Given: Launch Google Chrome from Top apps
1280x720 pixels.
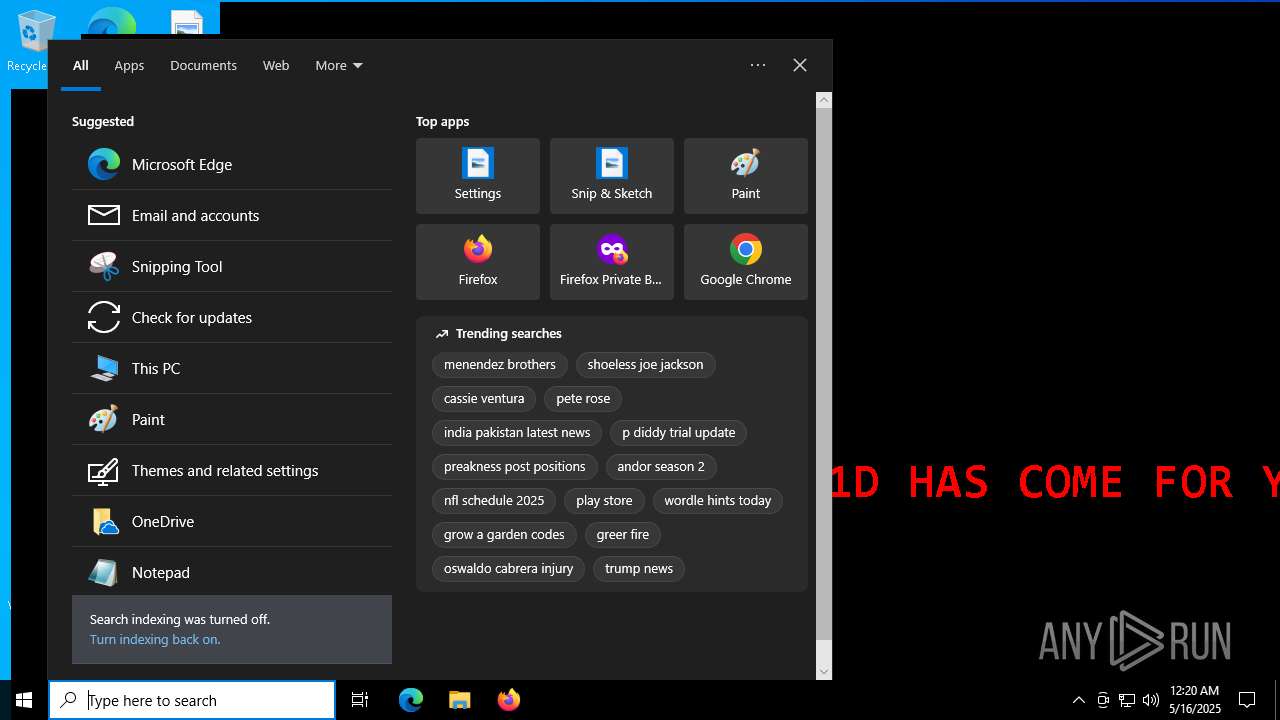Looking at the screenshot, I should [x=746, y=262].
